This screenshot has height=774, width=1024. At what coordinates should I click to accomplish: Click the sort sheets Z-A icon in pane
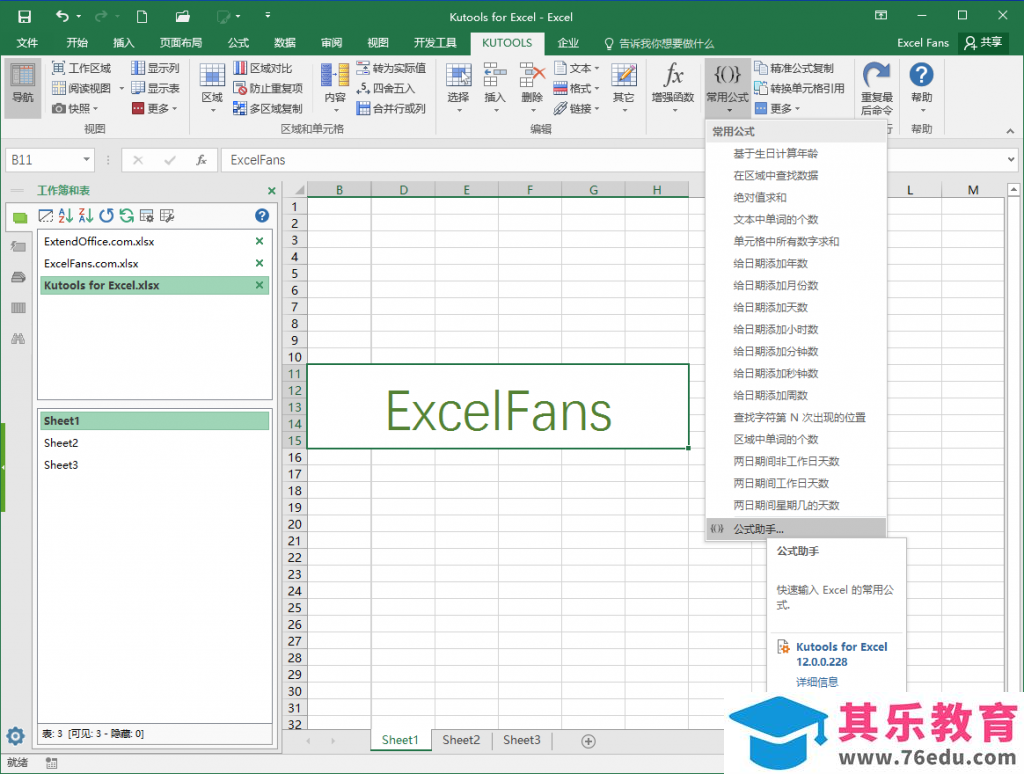pyautogui.click(x=86, y=216)
